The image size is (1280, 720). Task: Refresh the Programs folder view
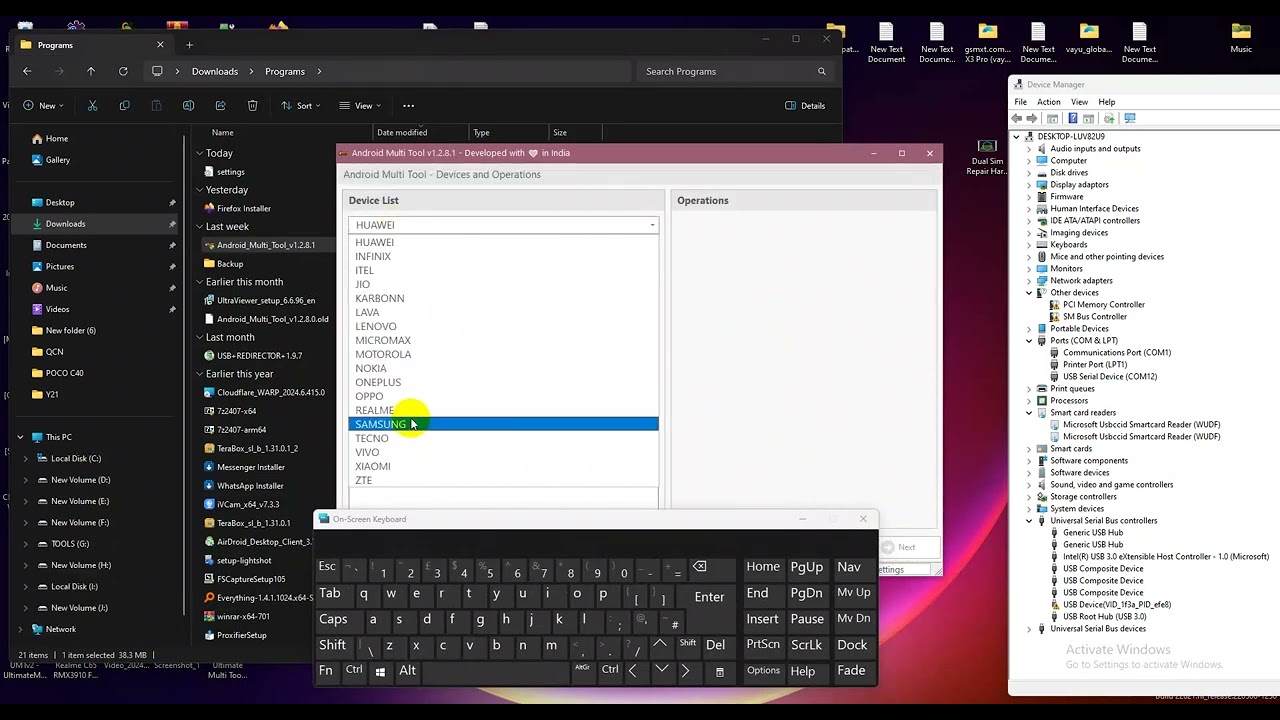coord(123,71)
